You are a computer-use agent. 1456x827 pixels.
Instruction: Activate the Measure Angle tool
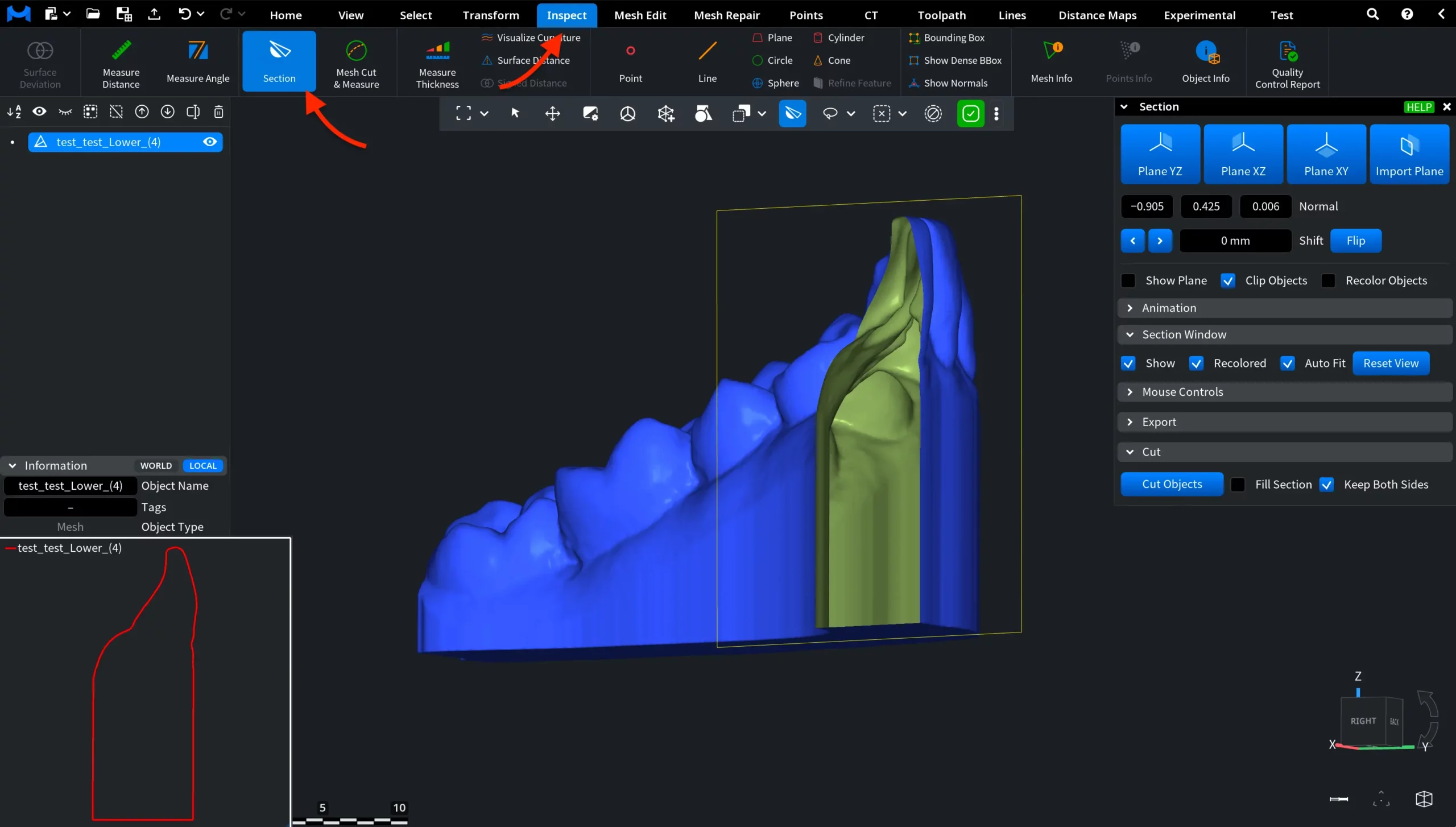click(197, 63)
